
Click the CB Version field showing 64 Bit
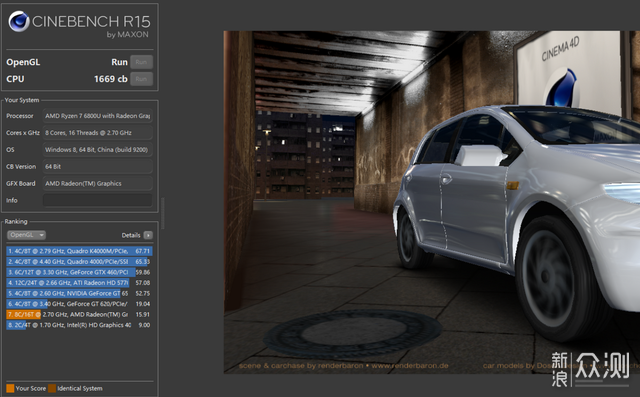coord(98,166)
